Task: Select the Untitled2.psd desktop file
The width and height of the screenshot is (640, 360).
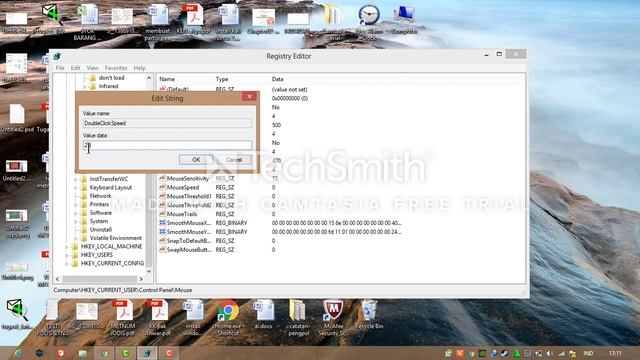Action: [x=17, y=118]
